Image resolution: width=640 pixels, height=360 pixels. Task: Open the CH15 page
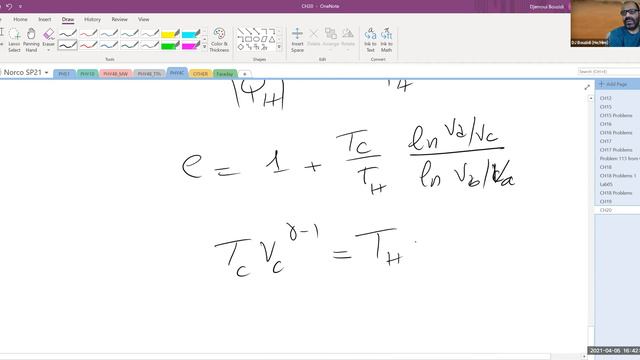[x=606, y=107]
